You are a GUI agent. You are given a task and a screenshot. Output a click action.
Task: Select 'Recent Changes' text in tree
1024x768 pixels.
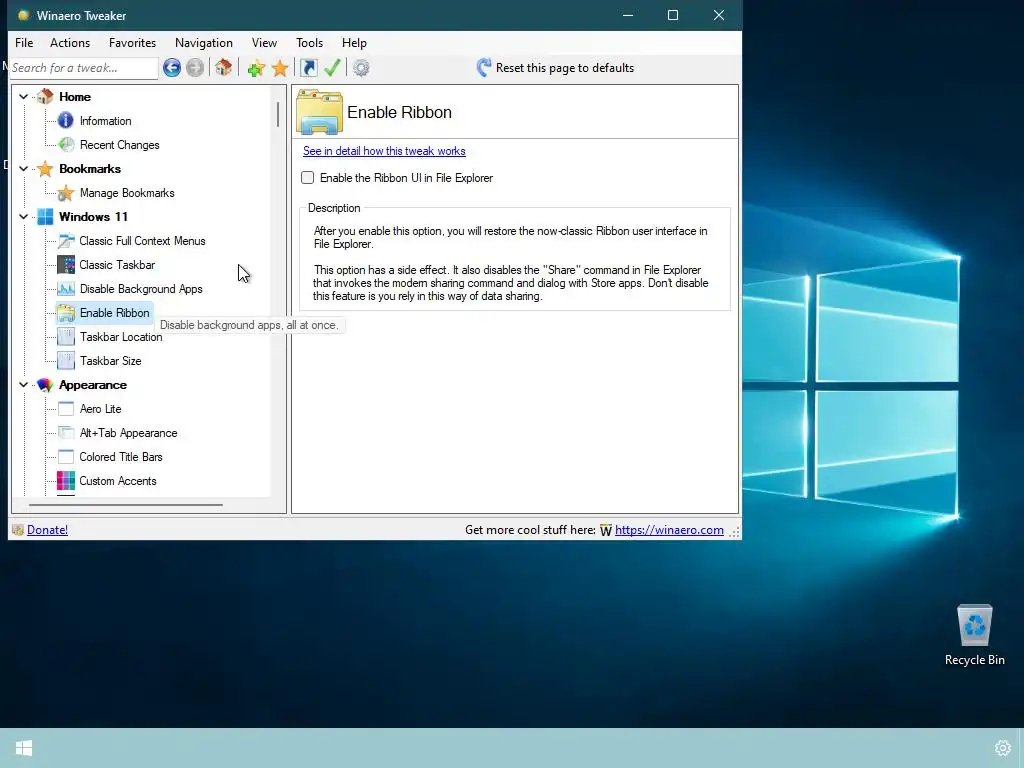point(120,145)
